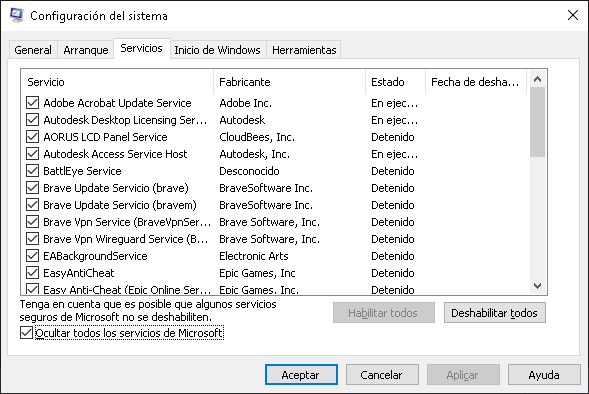This screenshot has height=394, width=589.
Task: Click the services list scrollbar thumb
Action: pos(537,122)
